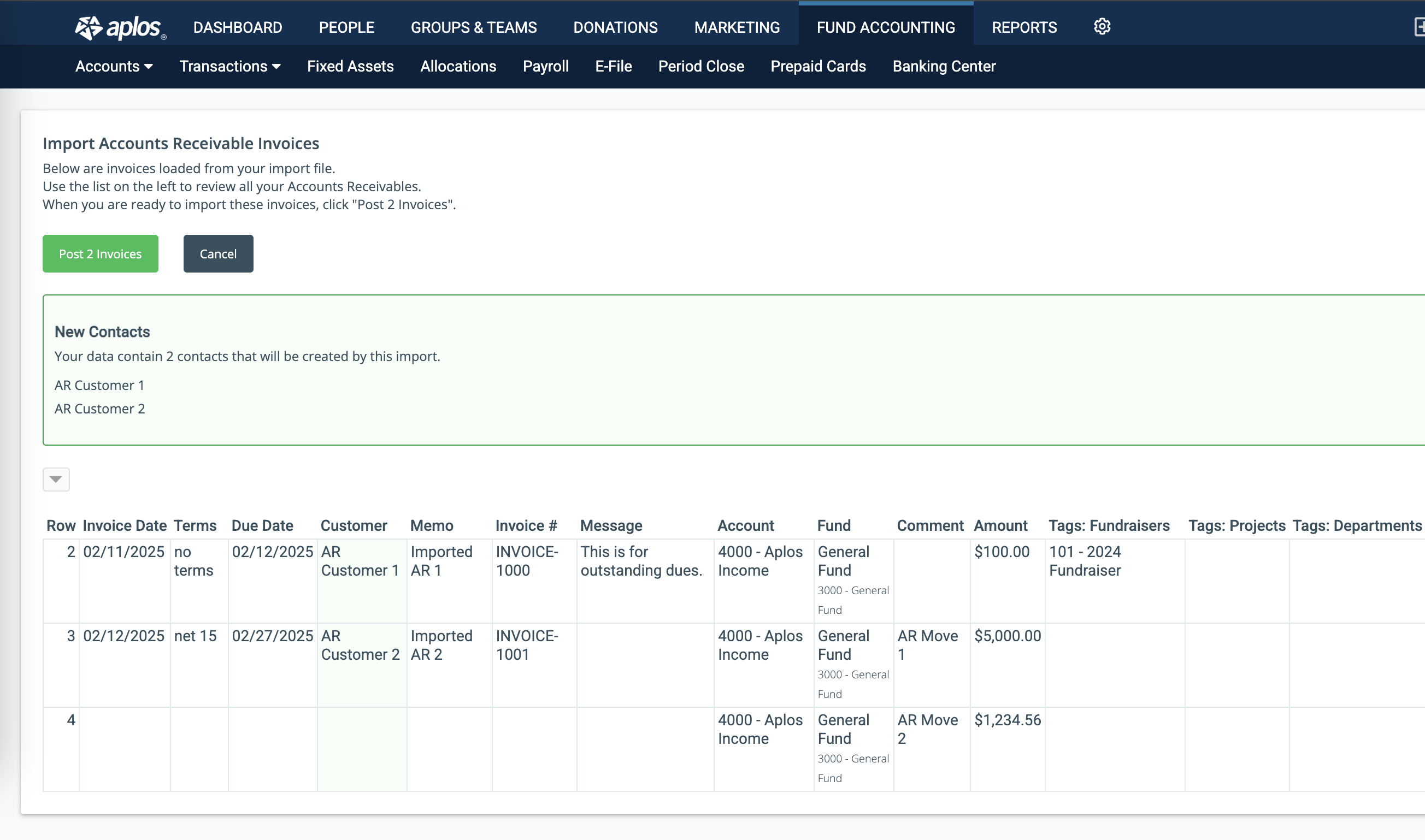Cancel the invoice import

pos(218,253)
